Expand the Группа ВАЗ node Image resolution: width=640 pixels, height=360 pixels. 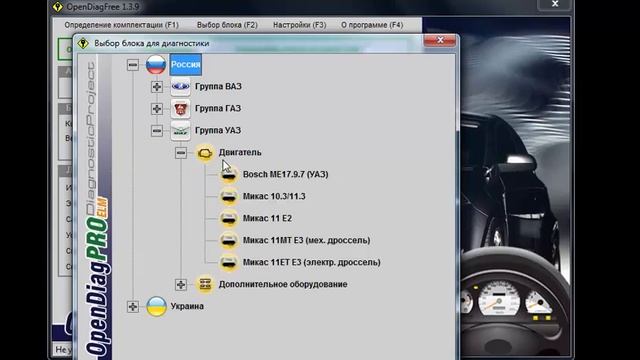pyautogui.click(x=157, y=87)
